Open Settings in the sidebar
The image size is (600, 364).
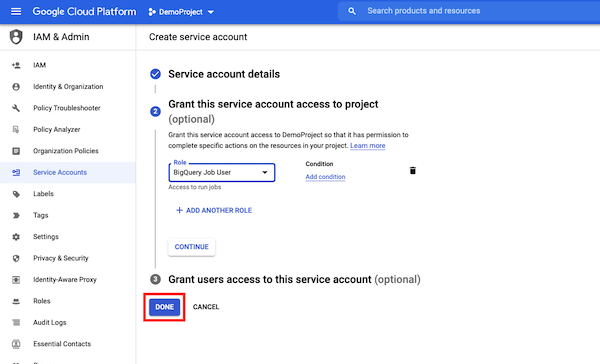pos(68,237)
